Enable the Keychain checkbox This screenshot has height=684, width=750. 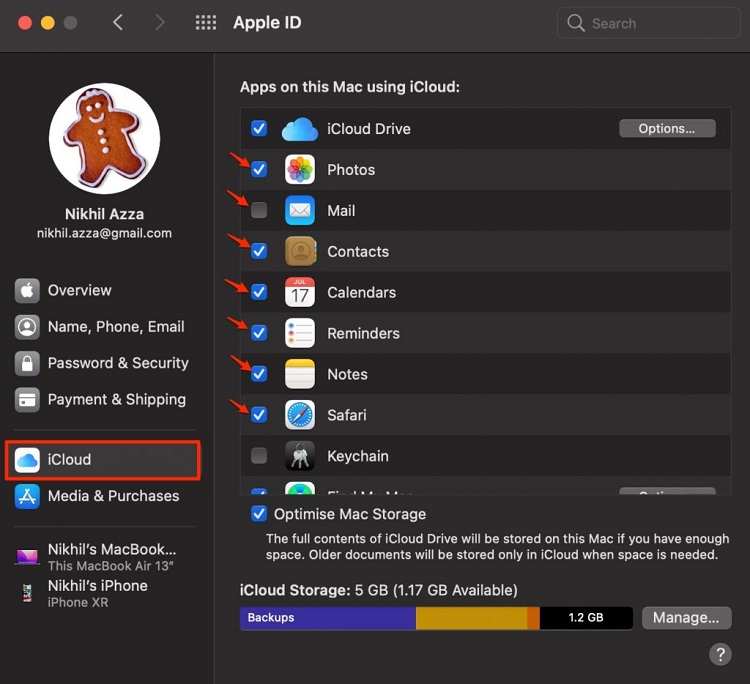[x=259, y=456]
